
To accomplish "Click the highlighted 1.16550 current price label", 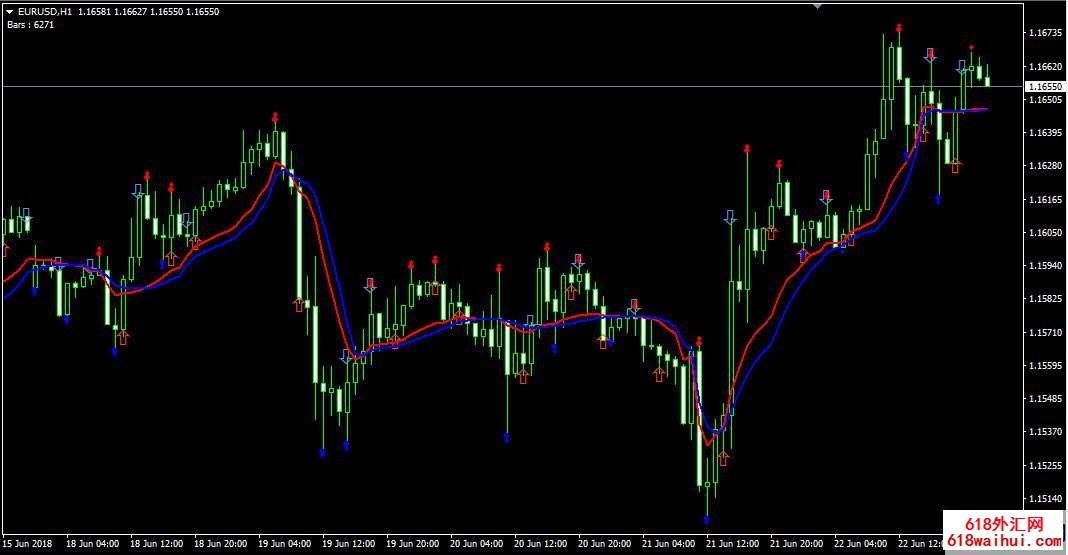I will click(1046, 87).
